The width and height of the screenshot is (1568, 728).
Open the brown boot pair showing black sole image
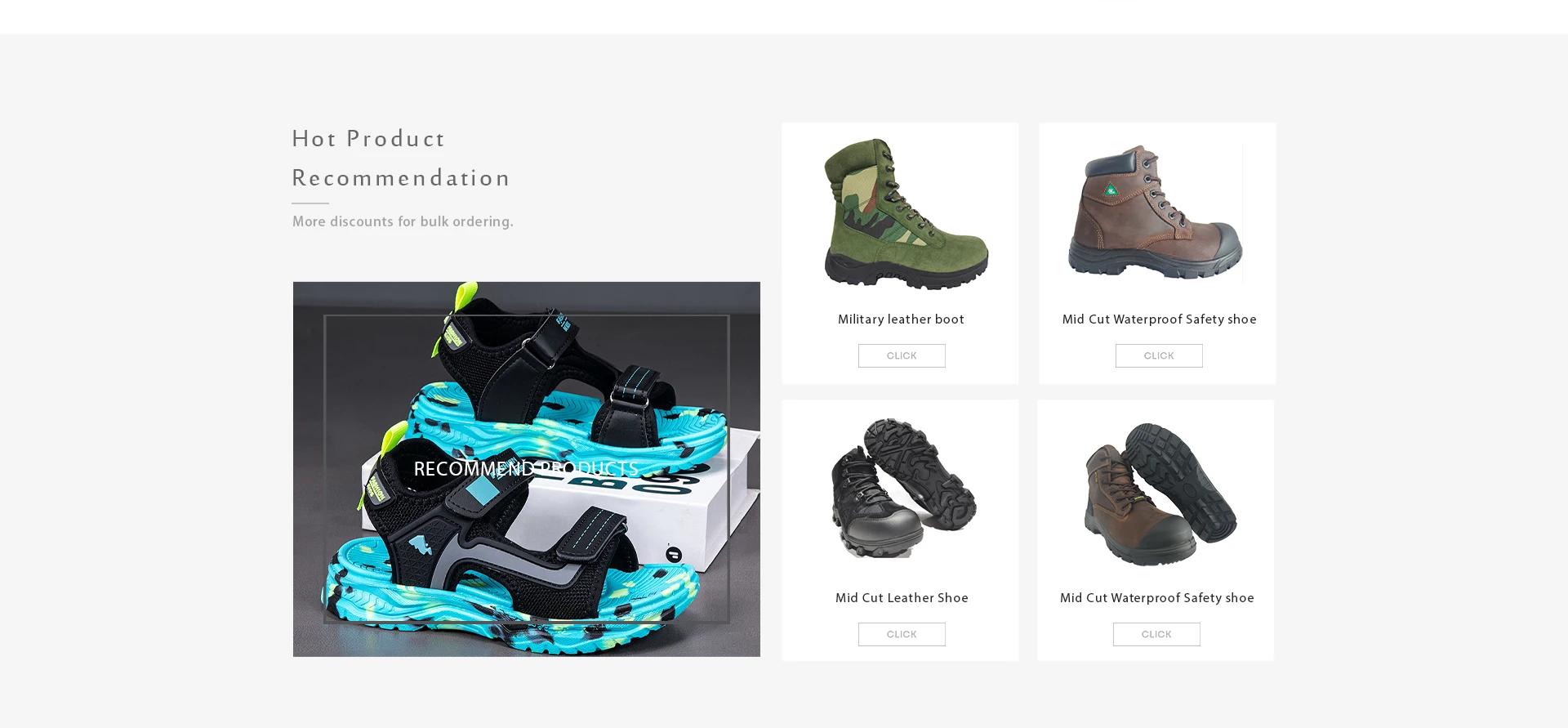1160,494
